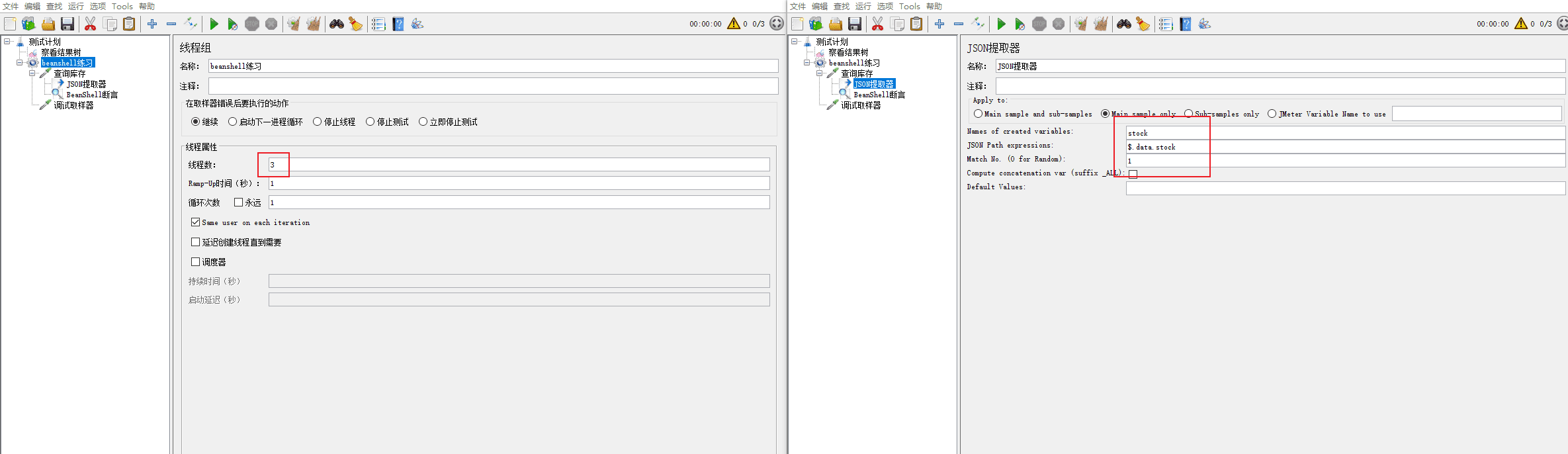
Task: Click binoculars Search icon in JSON提取器 window
Action: (x=1124, y=24)
